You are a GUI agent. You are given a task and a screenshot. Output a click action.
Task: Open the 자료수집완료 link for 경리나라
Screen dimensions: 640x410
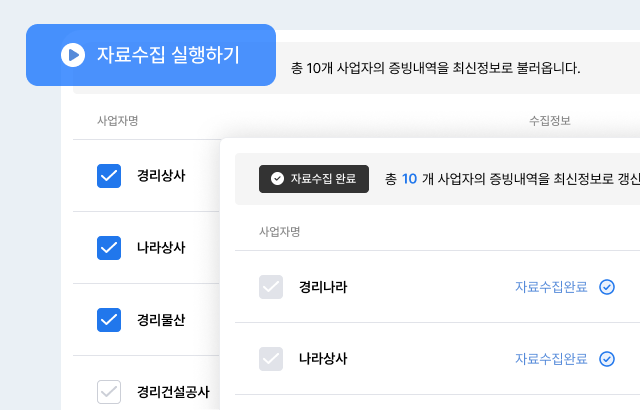(x=551, y=287)
